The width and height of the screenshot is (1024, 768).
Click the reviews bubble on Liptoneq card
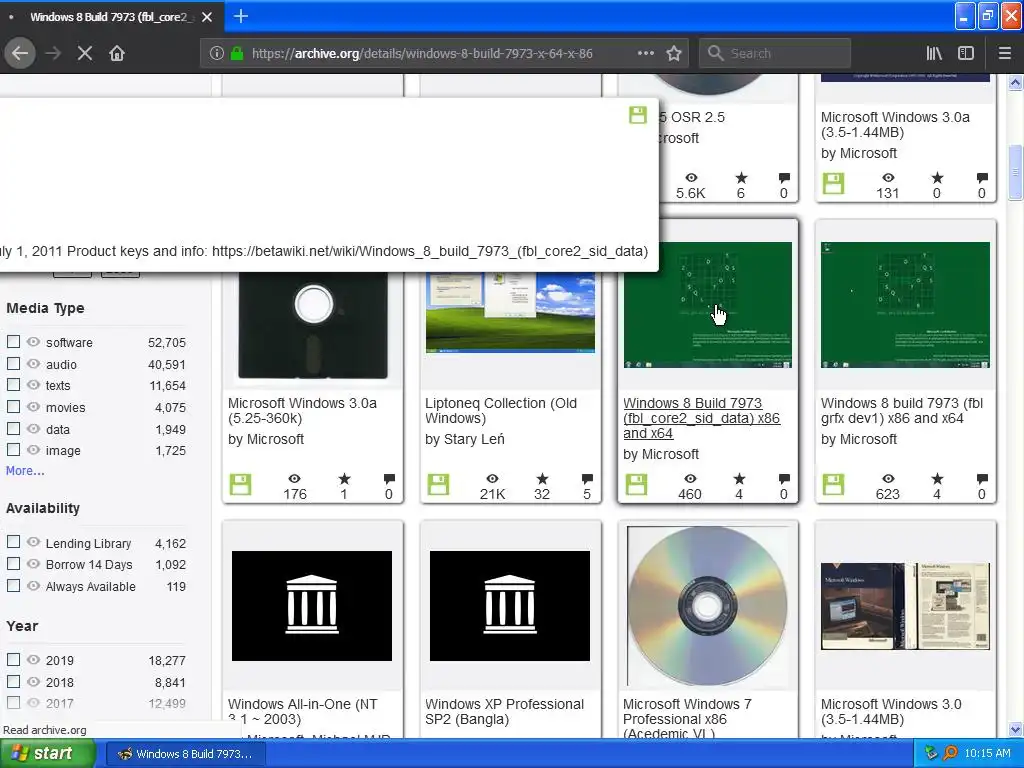click(587, 479)
